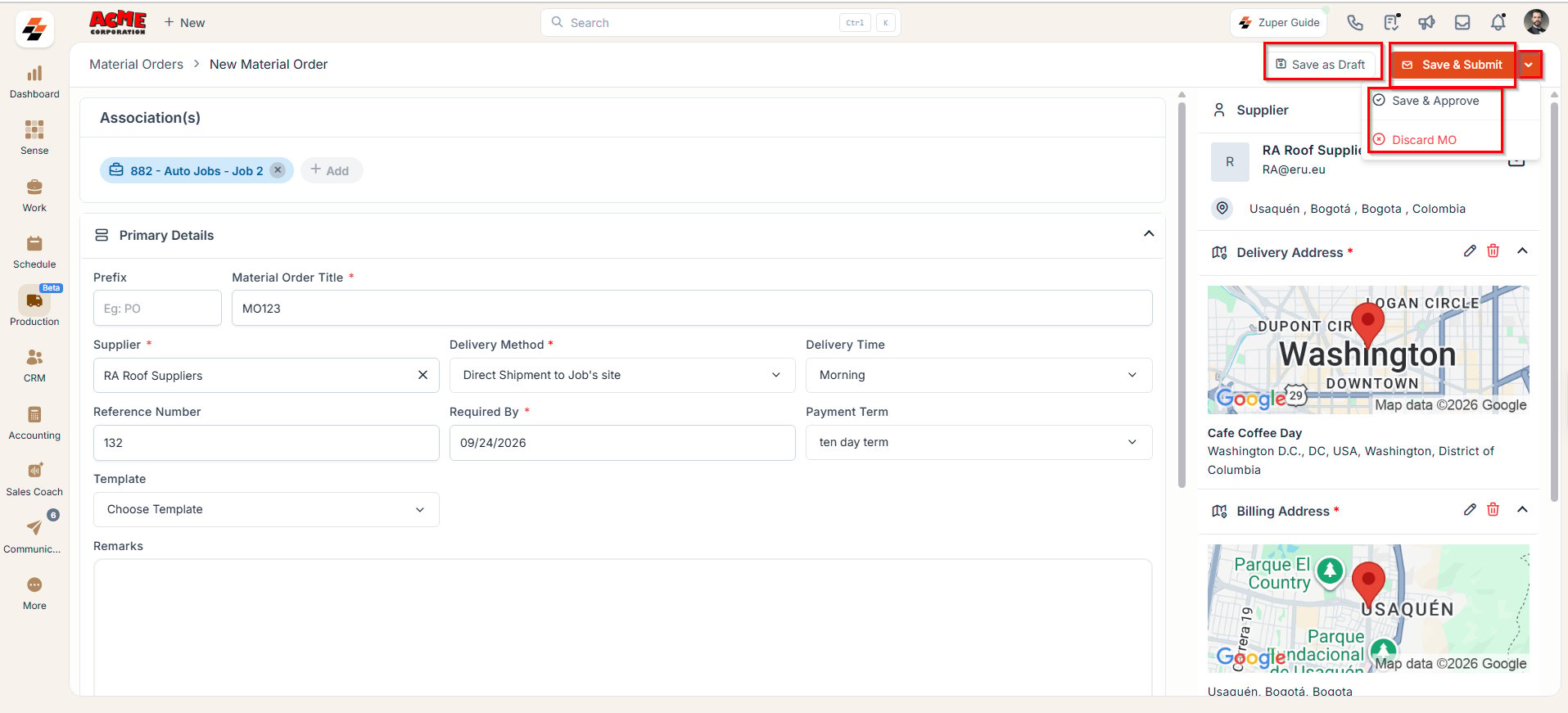Open Production truck icon
Screen dimensions: 1568x713
34,300
